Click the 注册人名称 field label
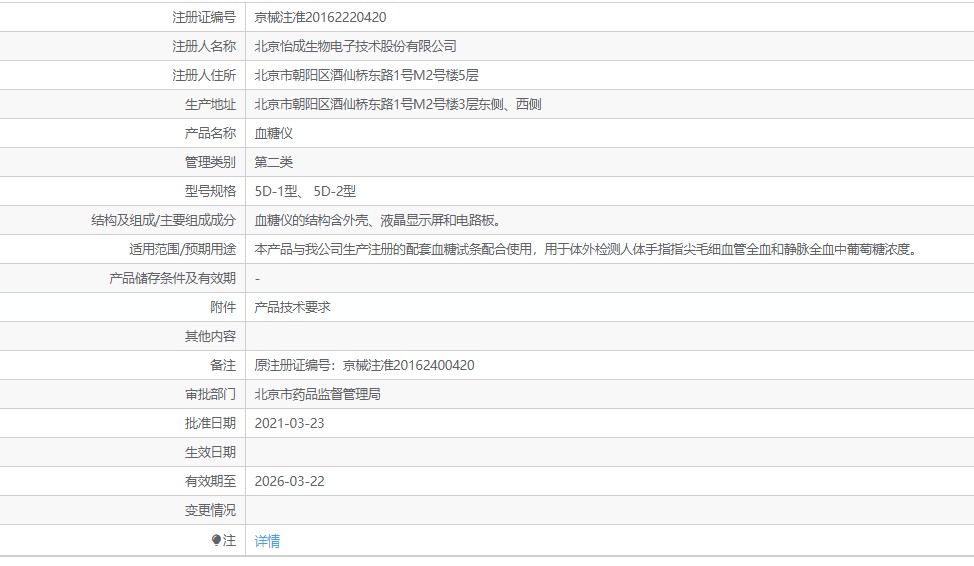Image resolution: width=974 pixels, height=566 pixels. 204,47
